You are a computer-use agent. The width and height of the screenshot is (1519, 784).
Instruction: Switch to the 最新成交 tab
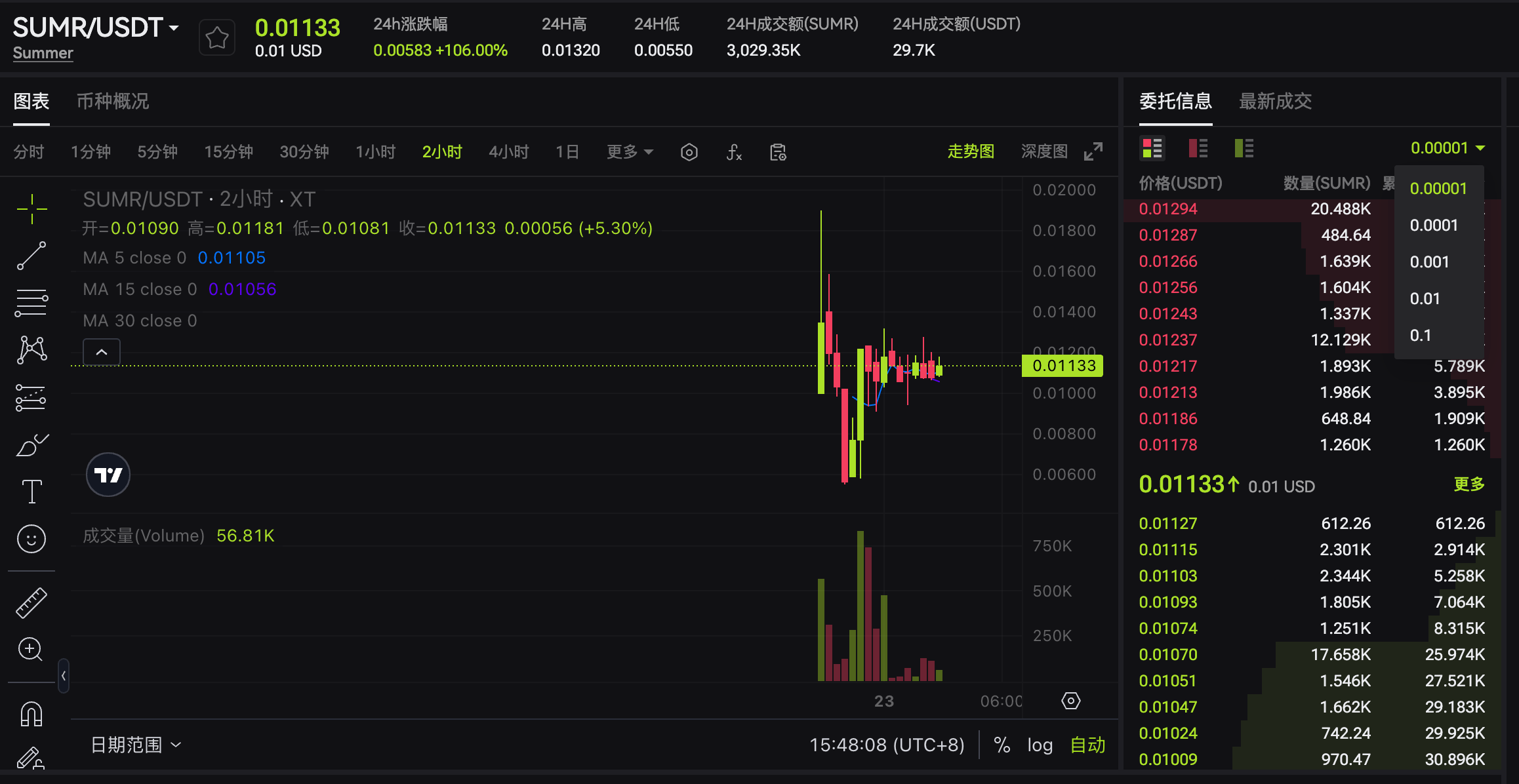coord(1274,102)
